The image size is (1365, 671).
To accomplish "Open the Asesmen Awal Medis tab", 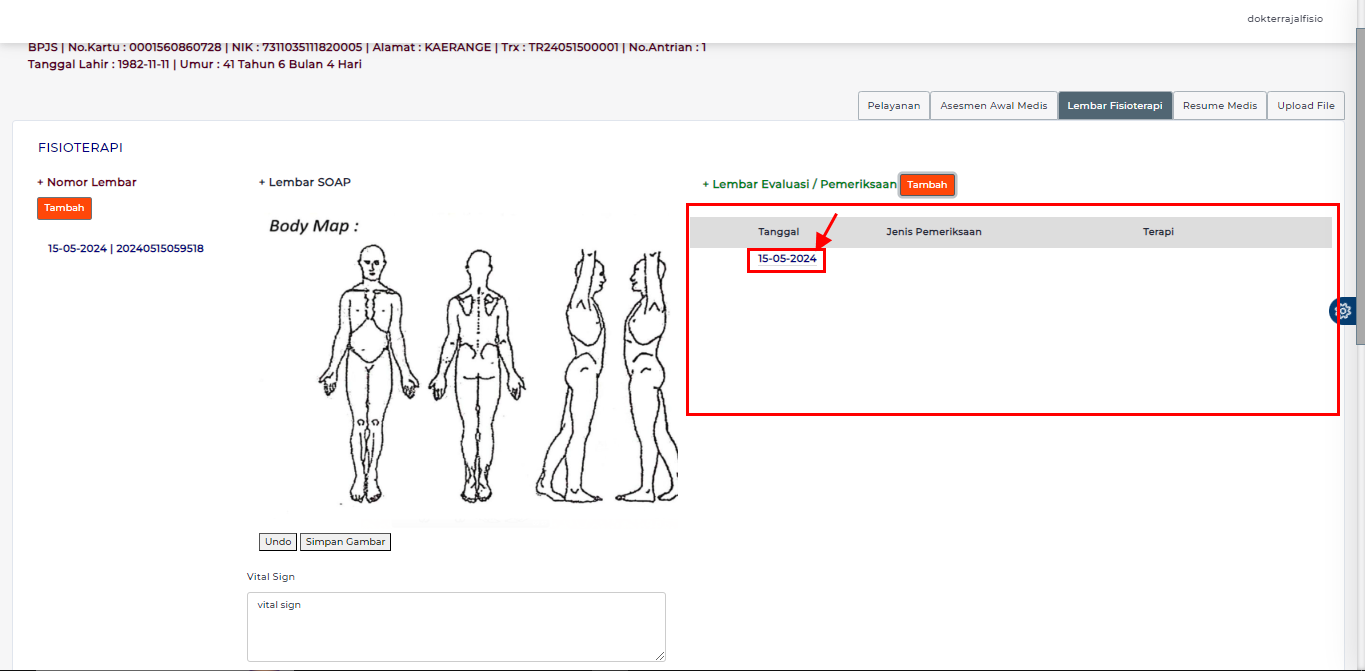I will (x=993, y=104).
